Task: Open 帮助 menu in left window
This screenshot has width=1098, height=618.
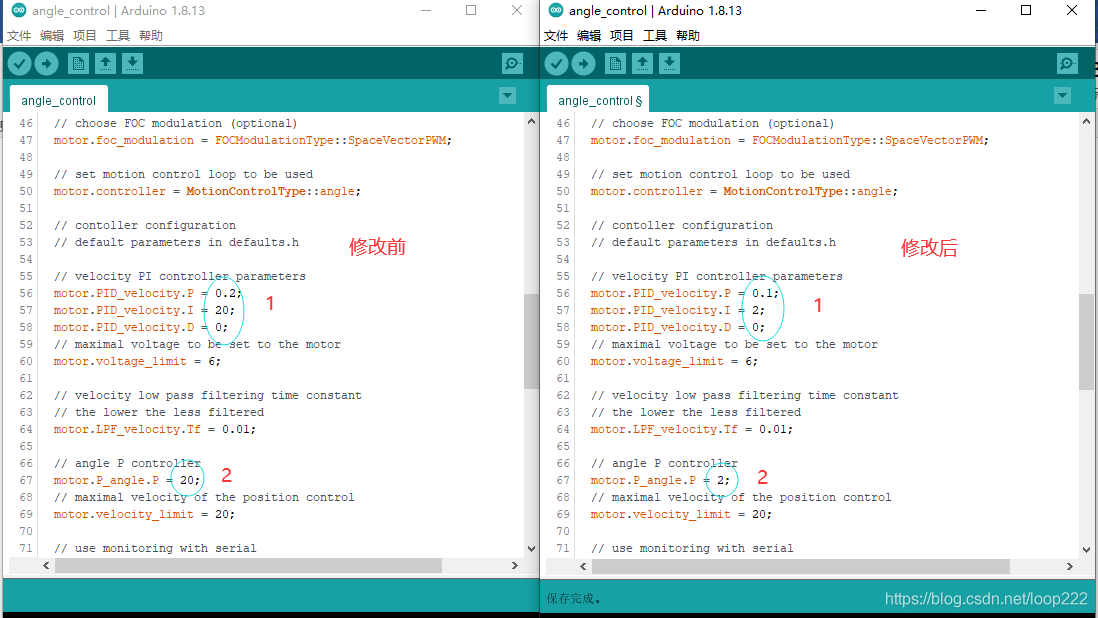Action: pos(151,36)
